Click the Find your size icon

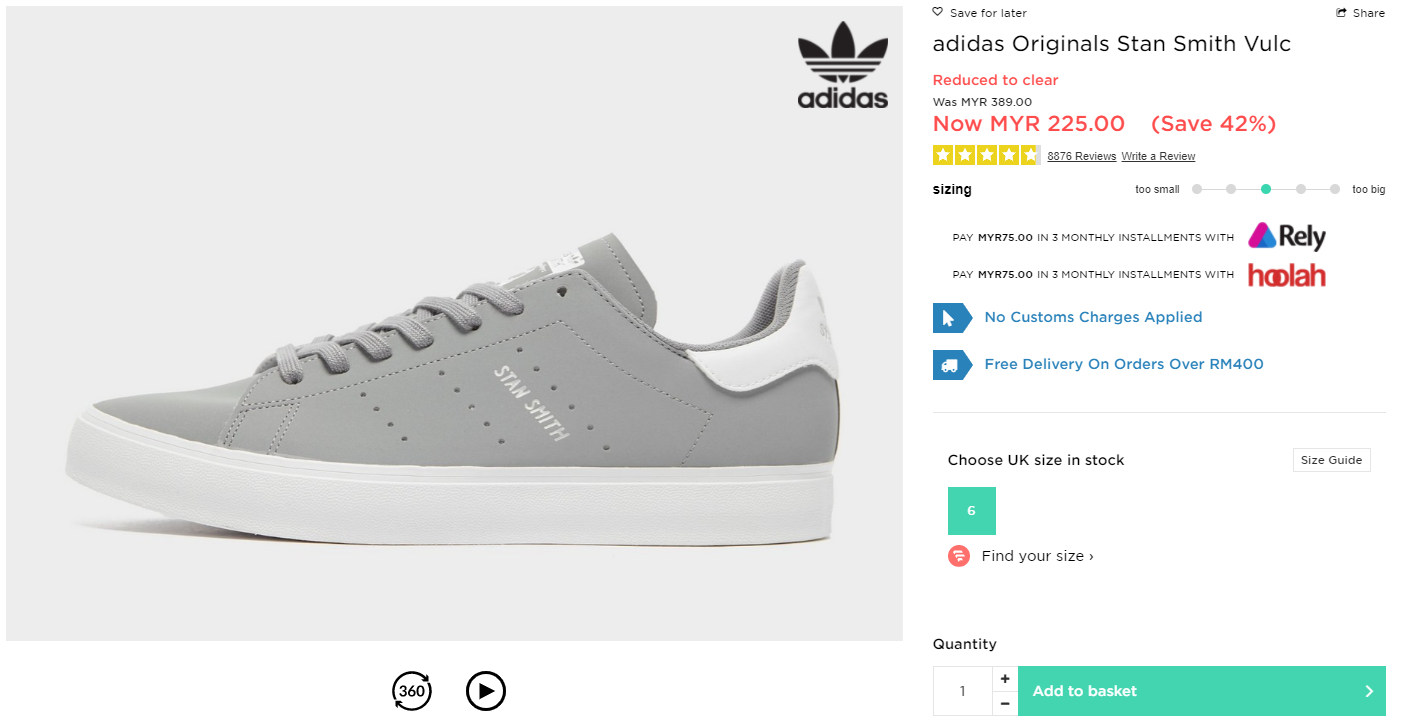[959, 556]
